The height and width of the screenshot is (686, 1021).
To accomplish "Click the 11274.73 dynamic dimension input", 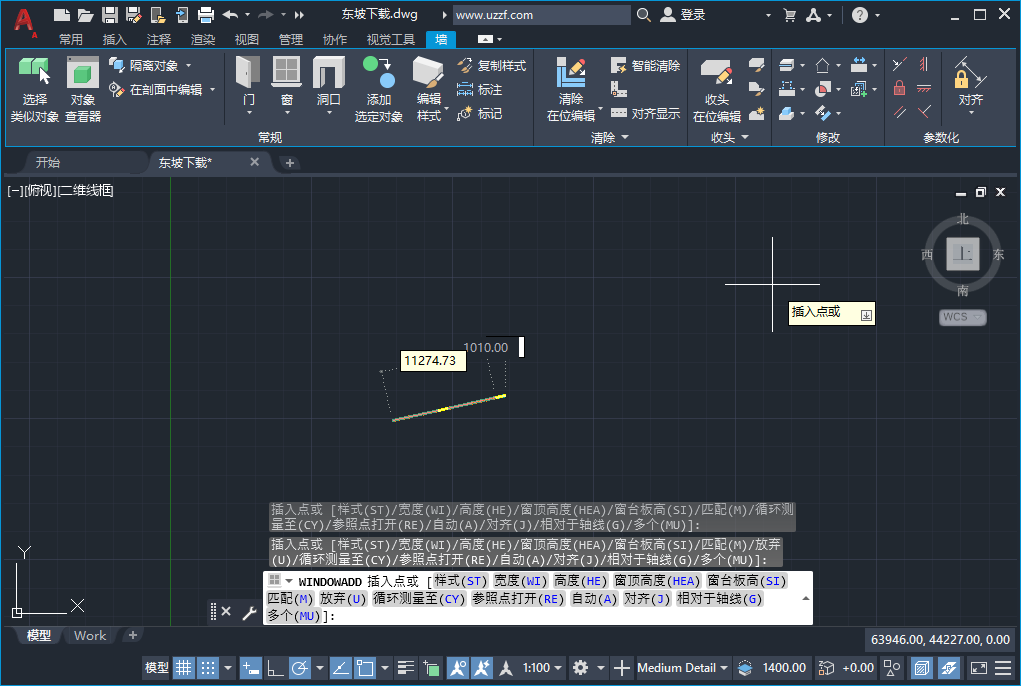I will [x=433, y=361].
